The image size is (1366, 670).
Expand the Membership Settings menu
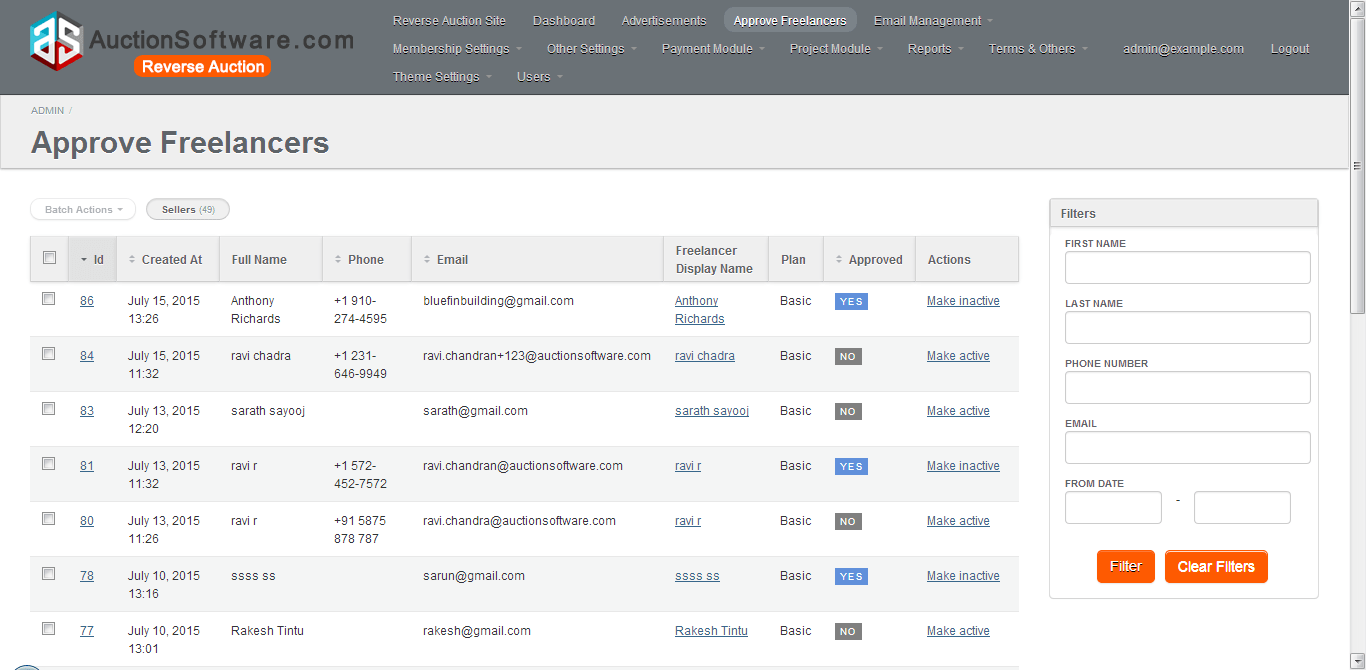(x=457, y=48)
